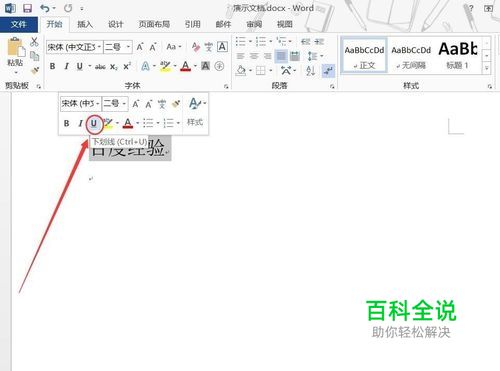500x371 pixels.
Task: Switch to the 页面布局 tab
Action: click(x=154, y=24)
